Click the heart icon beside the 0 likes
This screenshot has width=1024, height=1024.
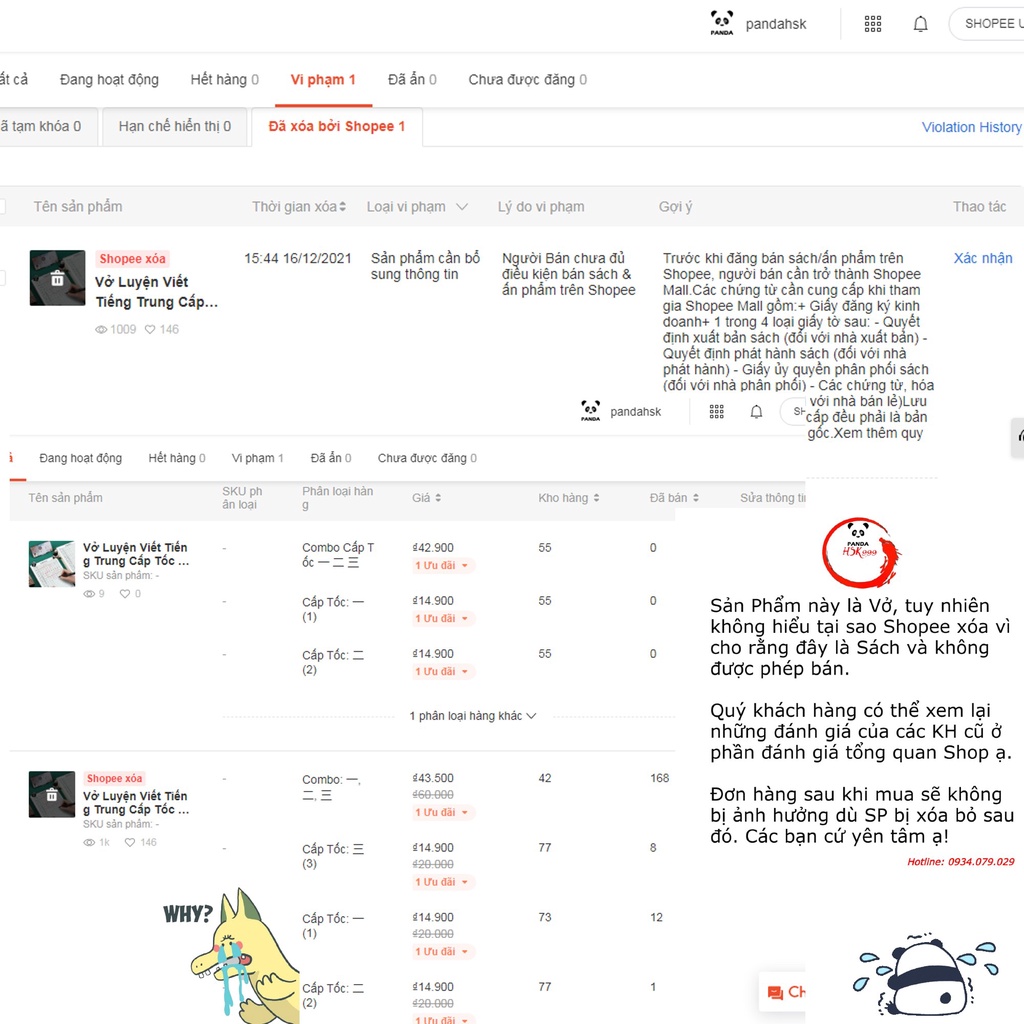pyautogui.click(x=125, y=594)
